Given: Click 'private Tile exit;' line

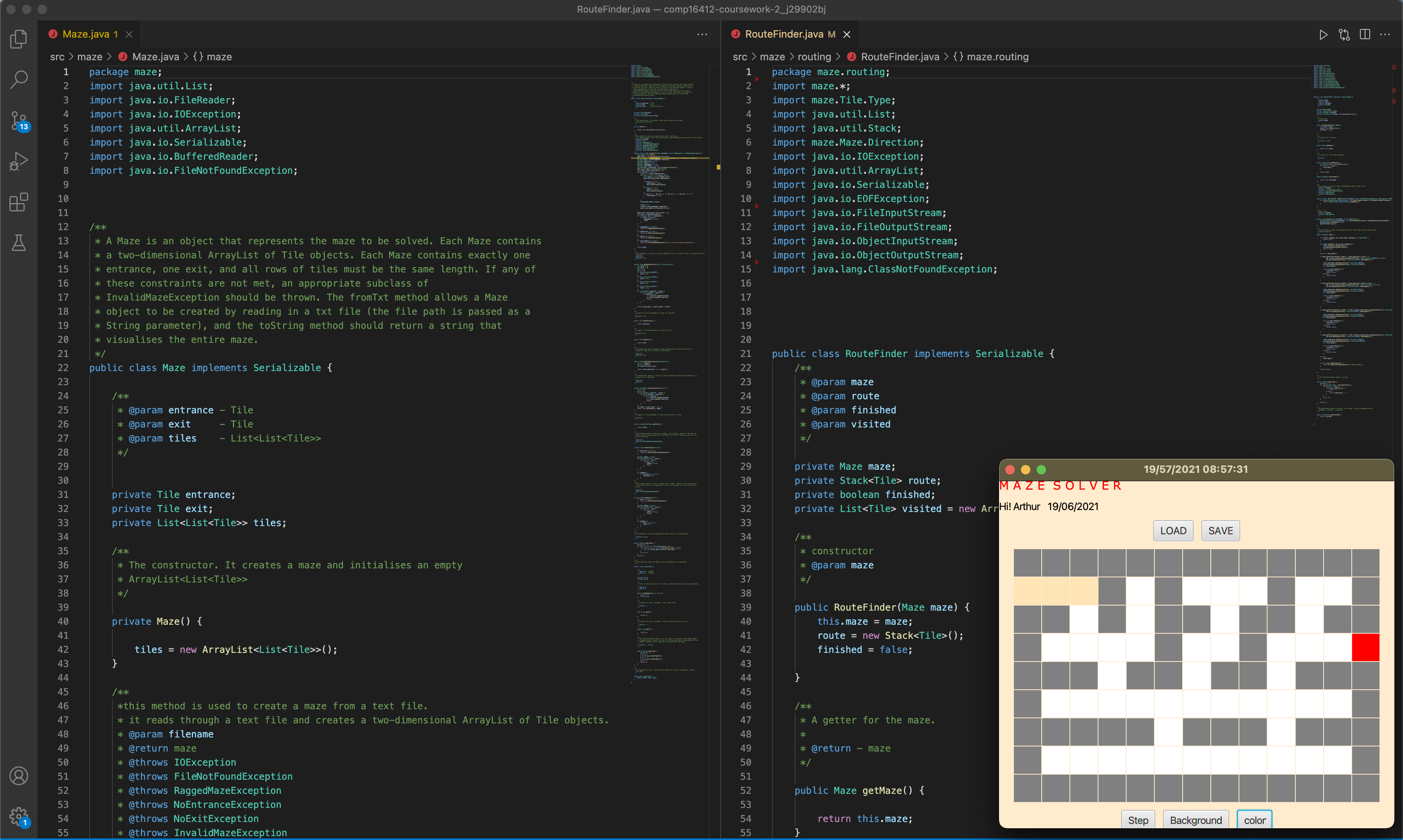Looking at the screenshot, I should coord(162,508).
